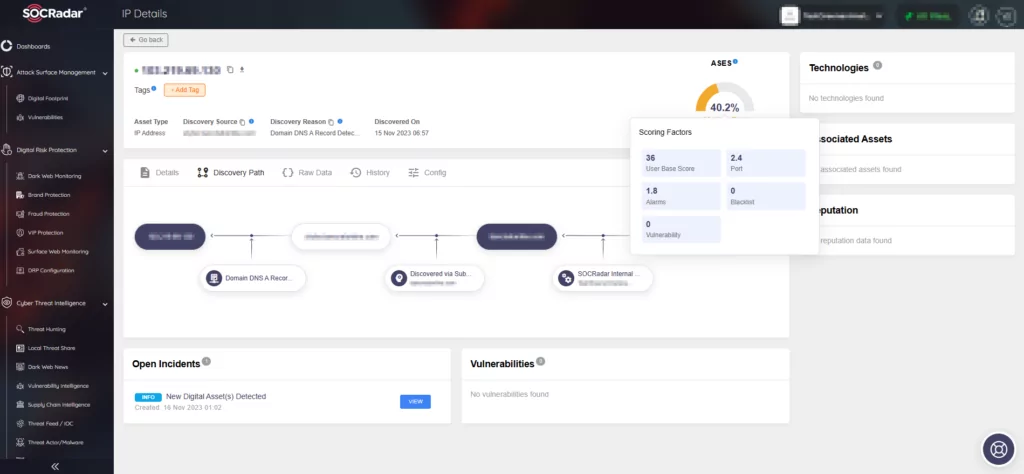The width and height of the screenshot is (1024, 474).
Task: Click the INFO severity badge
Action: [148, 397]
